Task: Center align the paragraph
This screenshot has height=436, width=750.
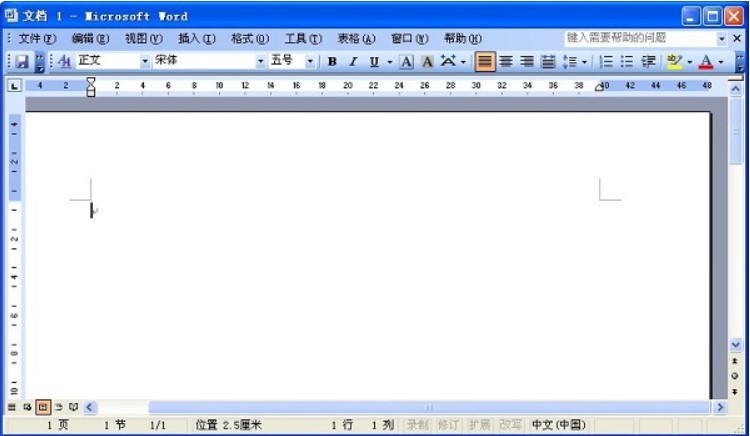Action: tap(506, 61)
